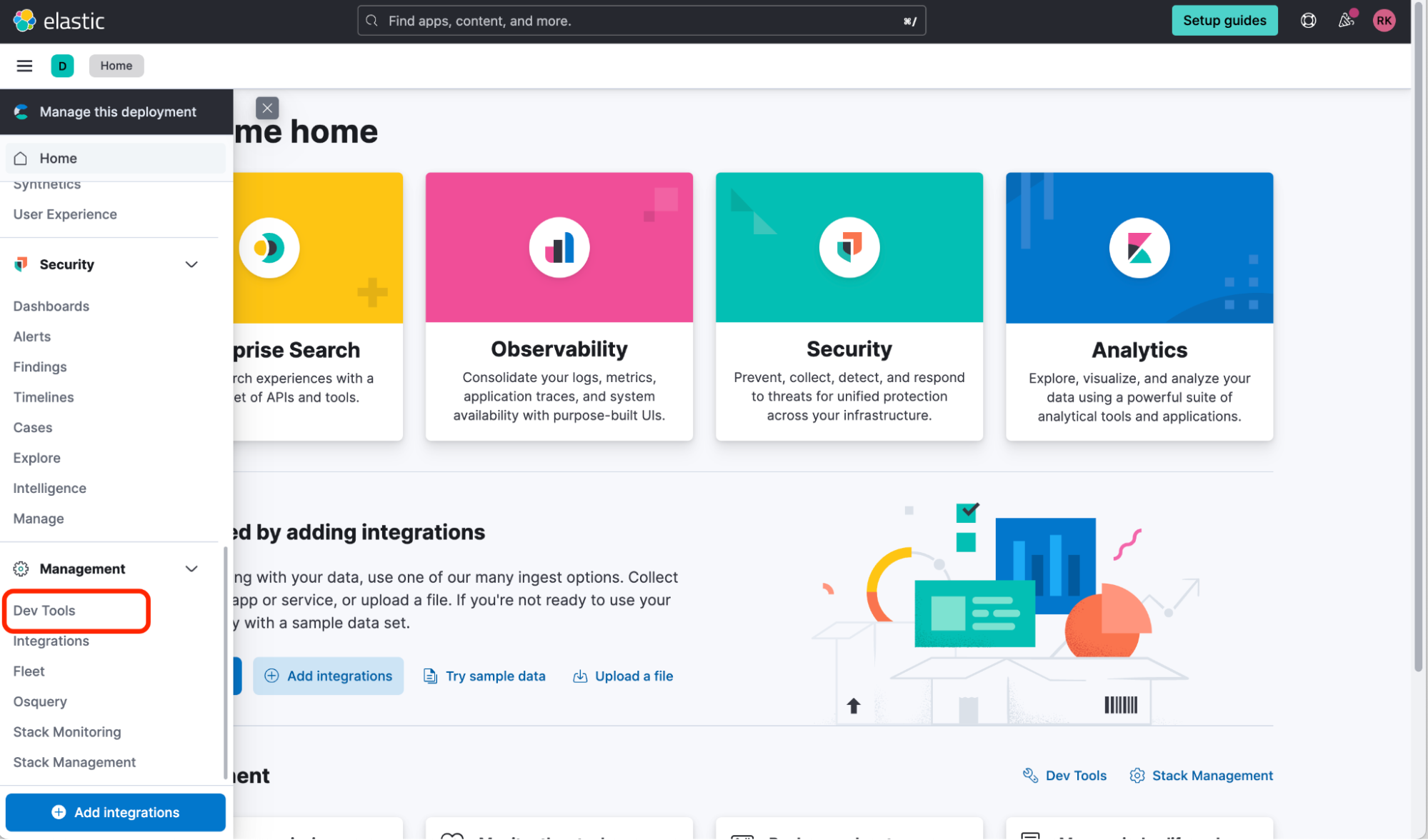Click the page vertical scrollbar
Screen dimensions: 1428x840
pos(1419,336)
